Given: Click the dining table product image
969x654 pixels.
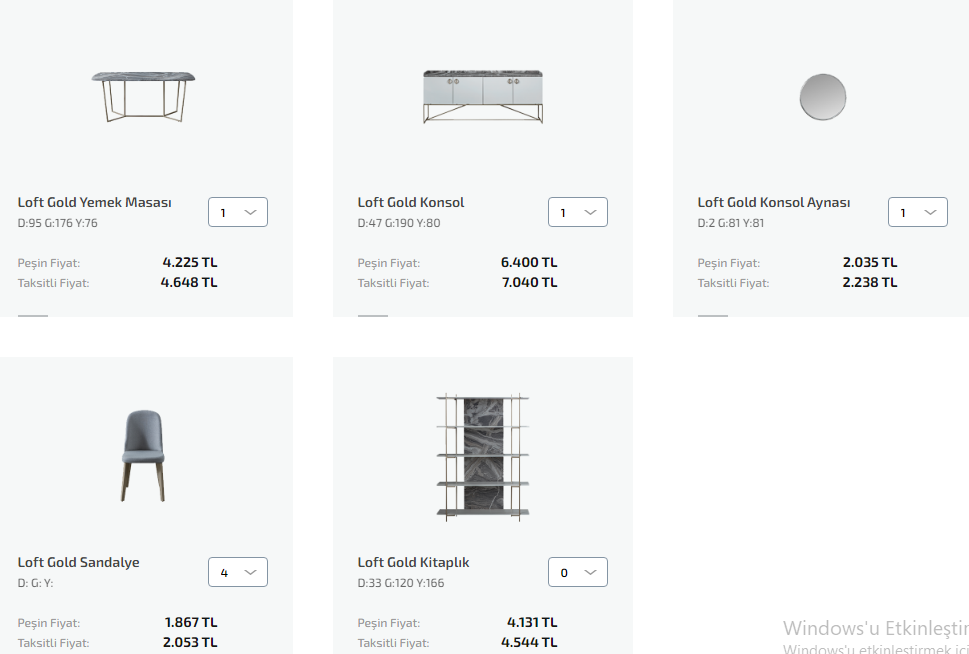Looking at the screenshot, I should (x=143, y=96).
